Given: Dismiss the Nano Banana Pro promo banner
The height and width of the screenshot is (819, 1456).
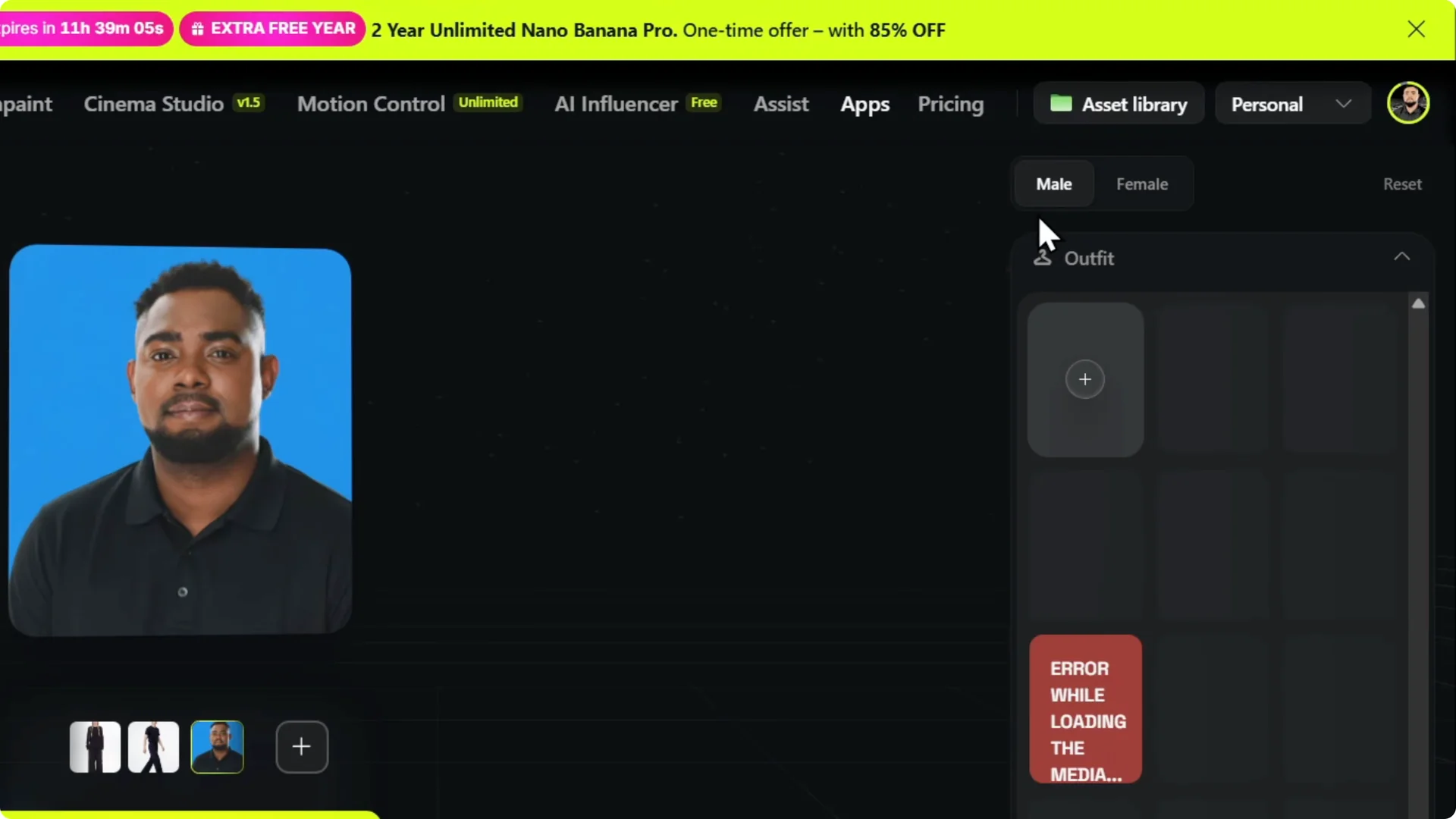Looking at the screenshot, I should [x=1417, y=29].
